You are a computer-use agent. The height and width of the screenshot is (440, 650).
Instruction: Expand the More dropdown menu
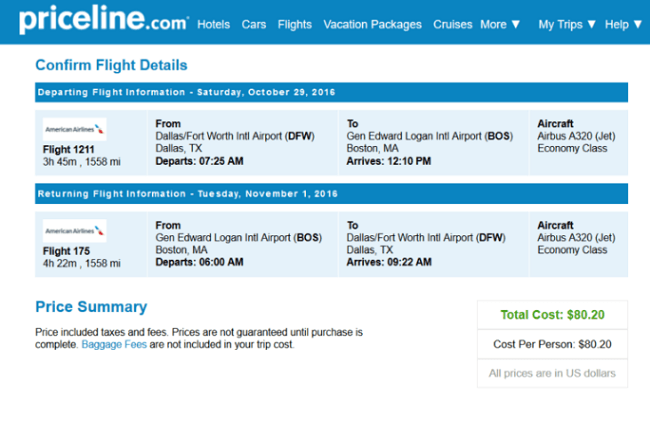(x=500, y=24)
